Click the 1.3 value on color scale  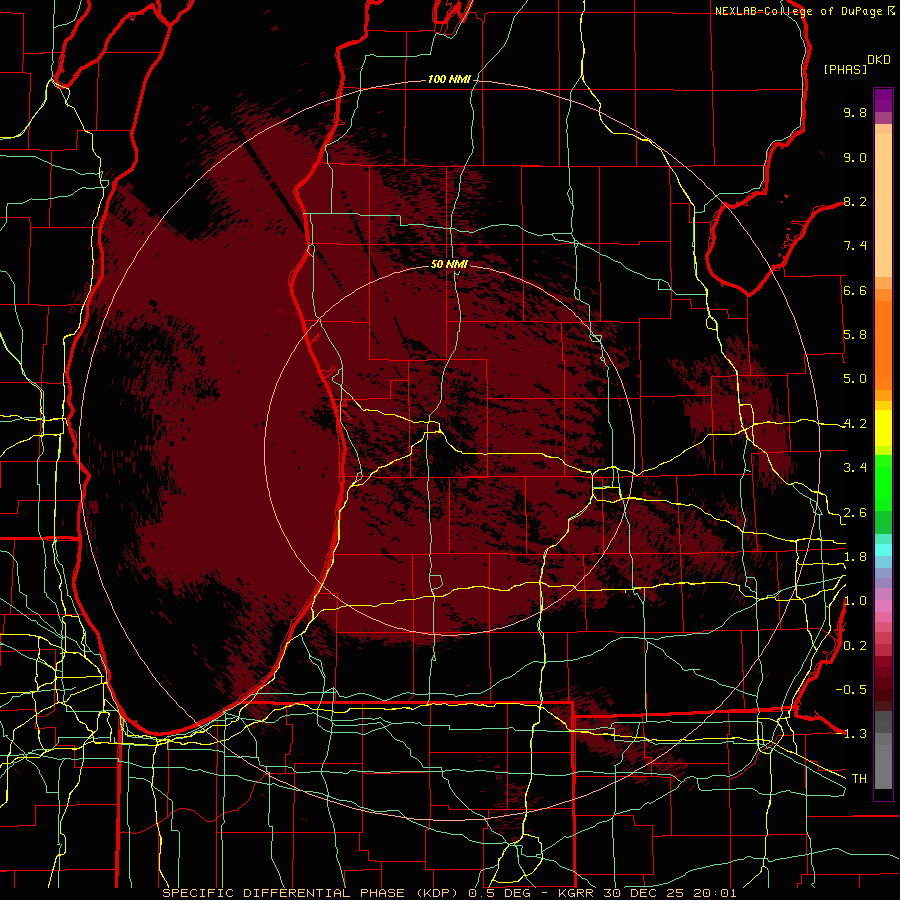pyautogui.click(x=855, y=734)
